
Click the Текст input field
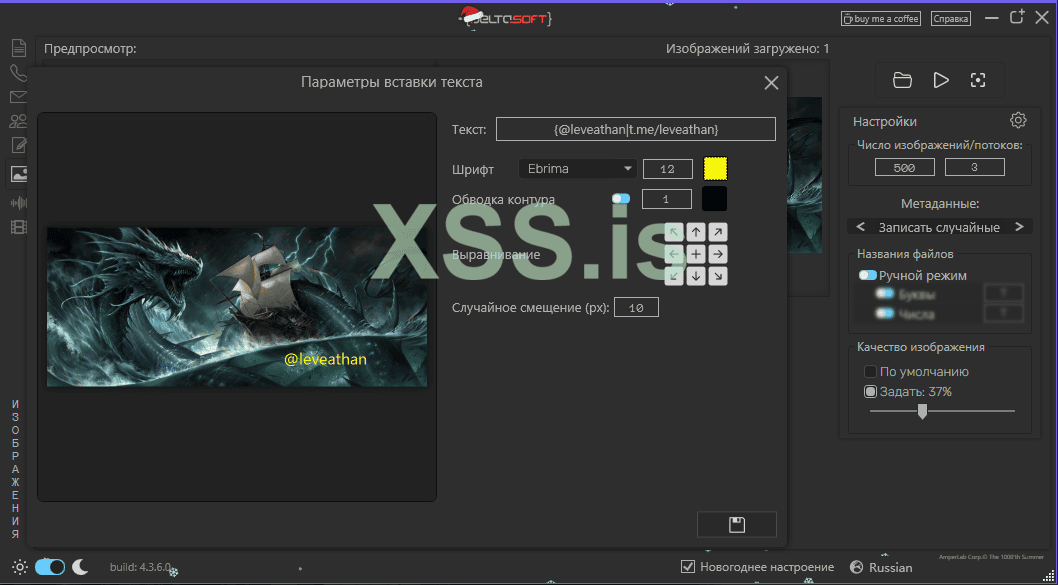click(636, 129)
